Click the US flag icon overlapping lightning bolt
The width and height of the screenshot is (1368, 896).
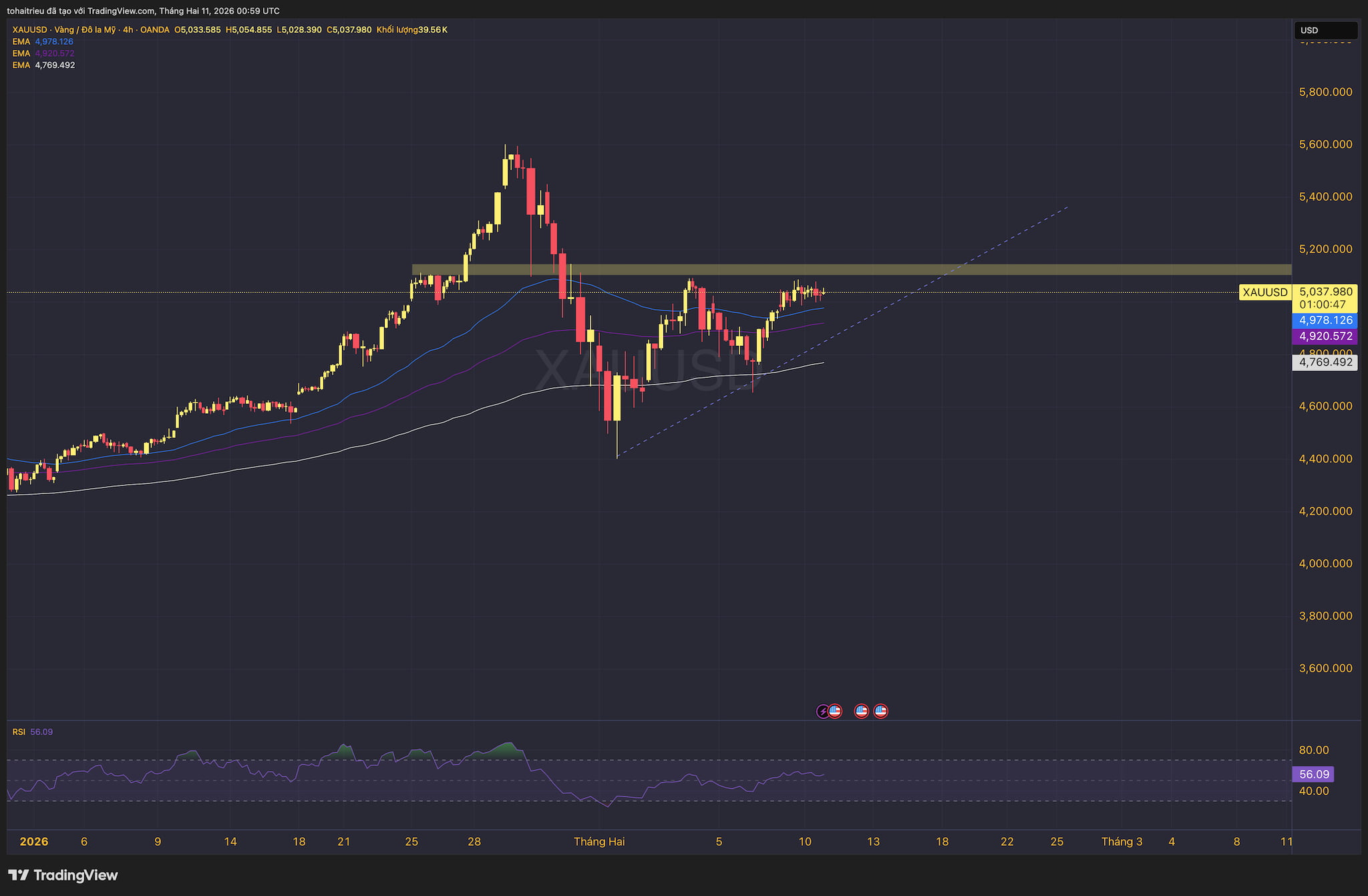836,711
